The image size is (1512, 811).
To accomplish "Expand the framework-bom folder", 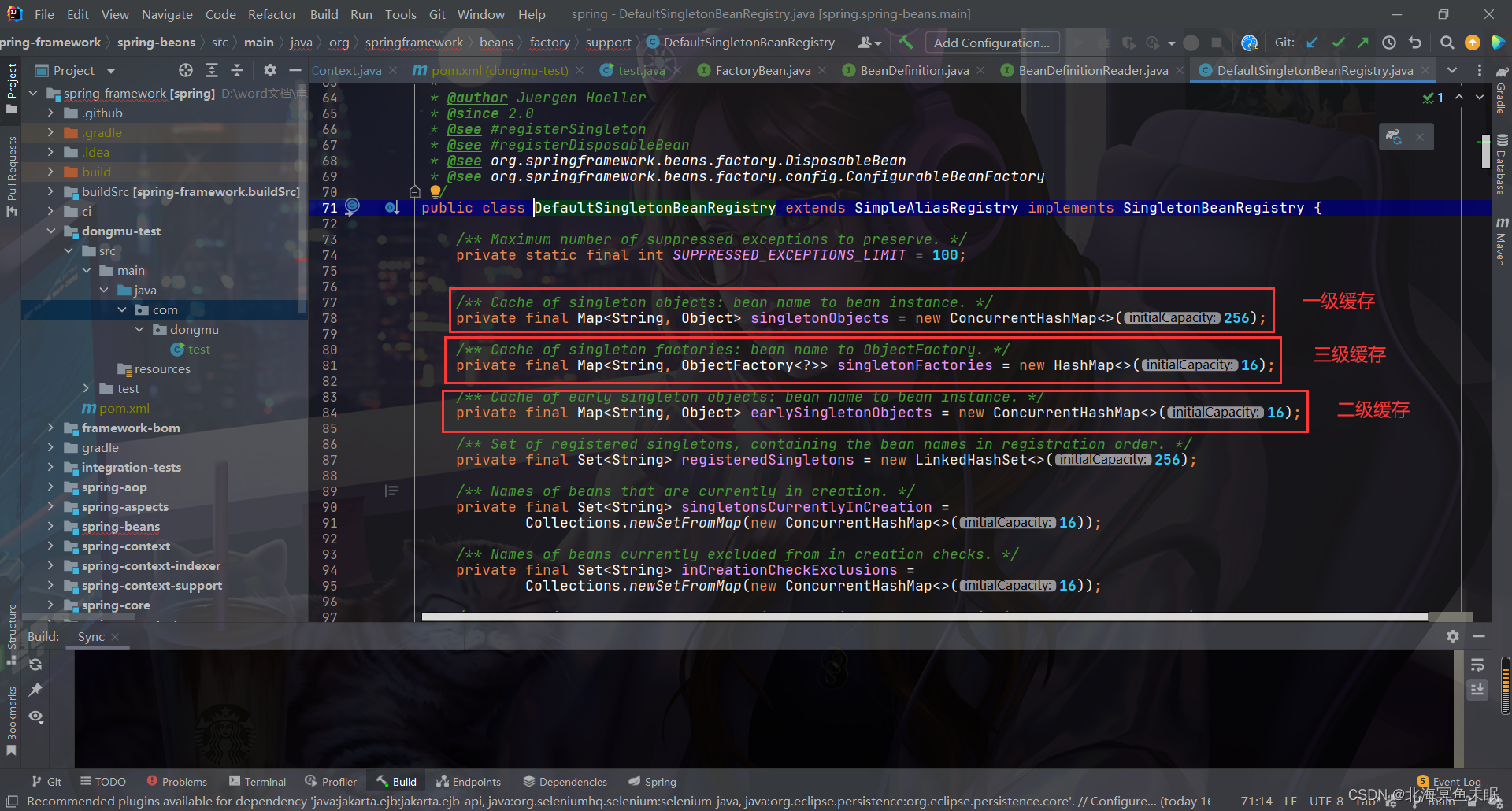I will tap(50, 428).
